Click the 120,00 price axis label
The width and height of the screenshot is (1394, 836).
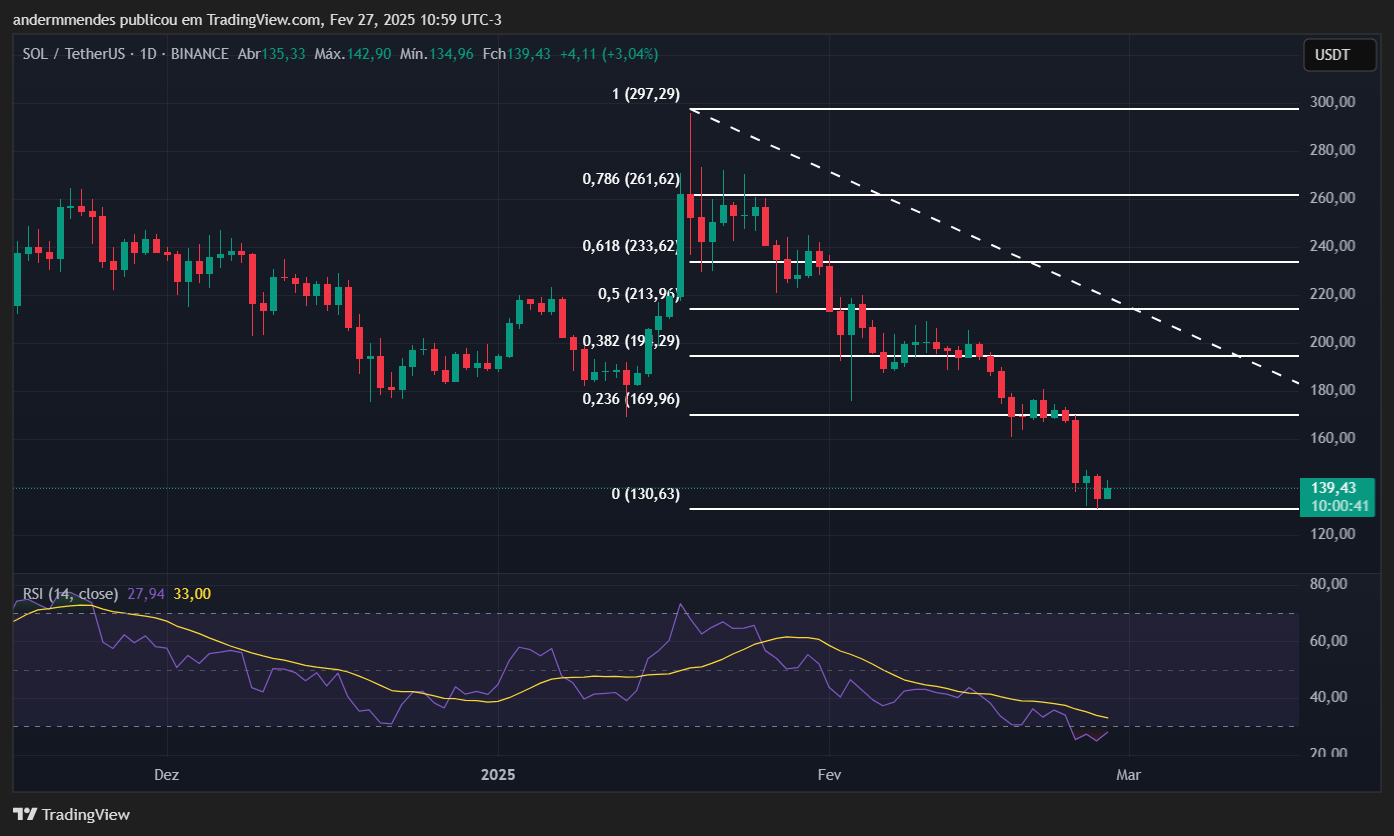(1332, 534)
